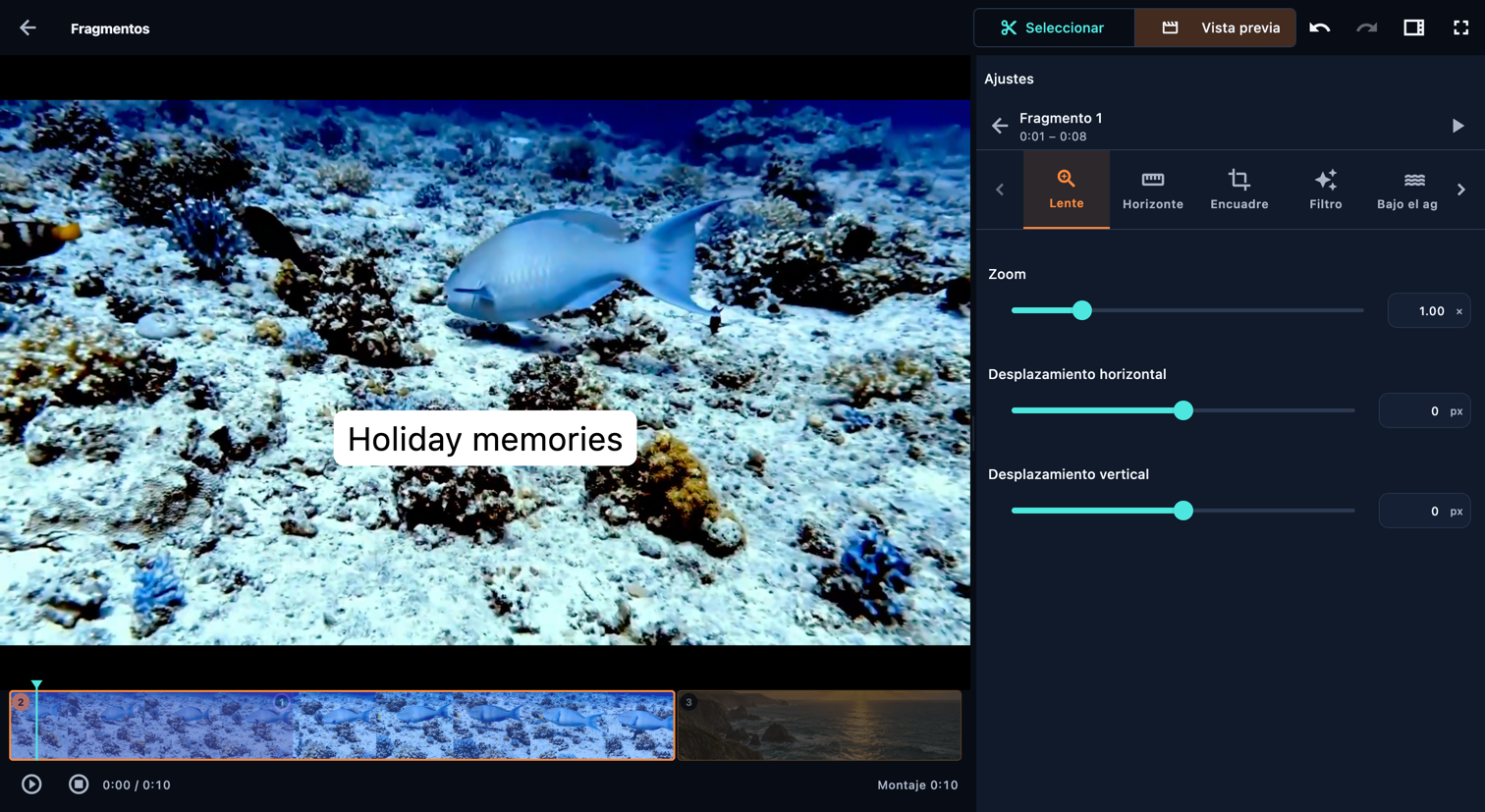This screenshot has width=1485, height=812.
Task: Click the Fragmentos title
Action: [x=110, y=28]
